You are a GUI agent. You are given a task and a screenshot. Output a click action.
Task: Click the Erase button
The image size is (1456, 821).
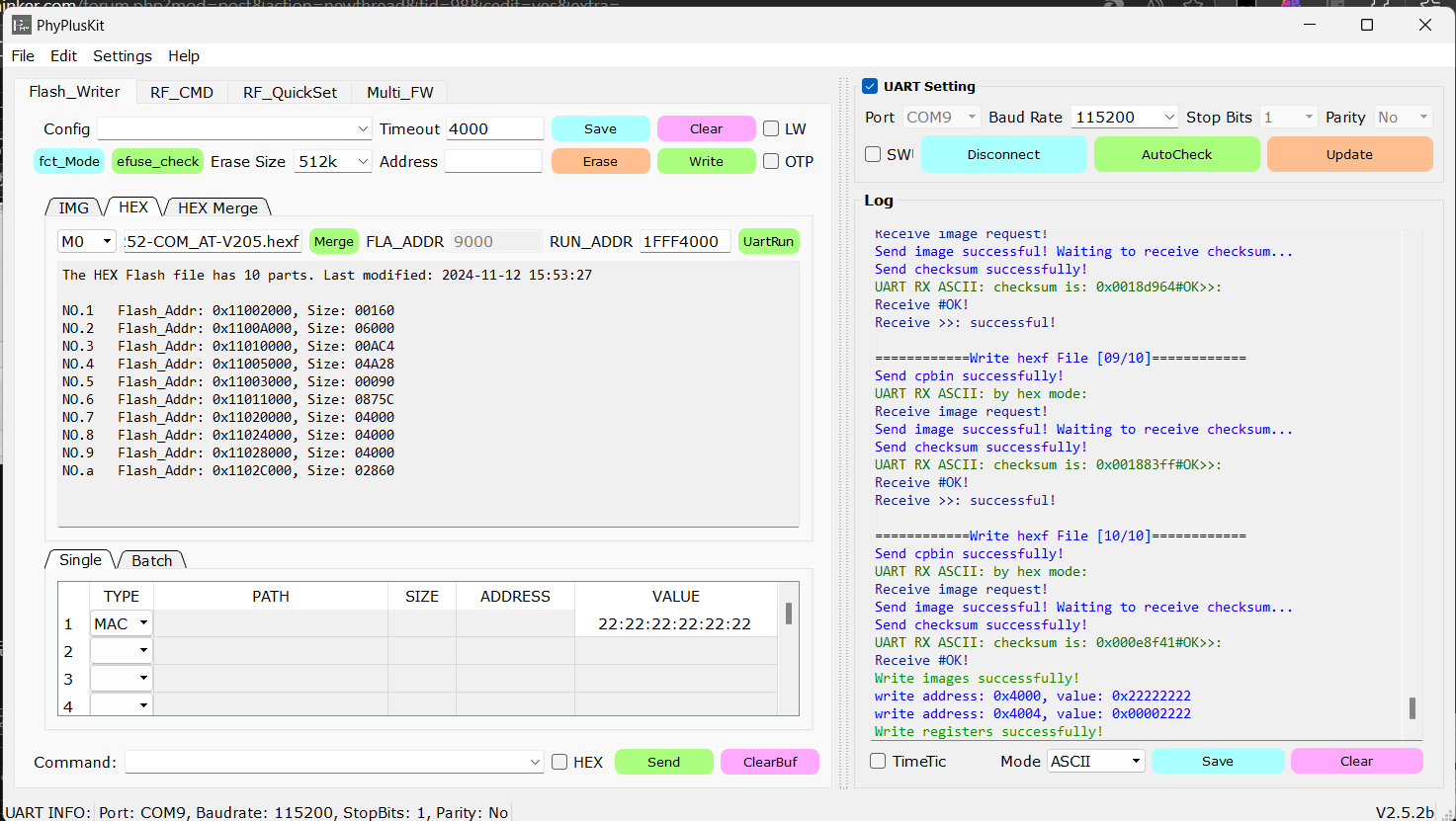(x=600, y=161)
